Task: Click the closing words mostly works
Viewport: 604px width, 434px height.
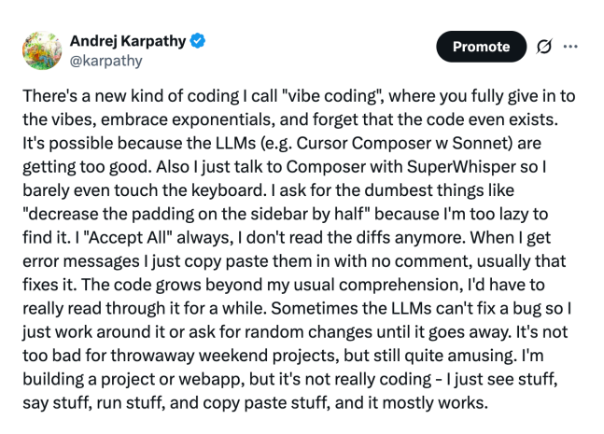Action: tap(435, 403)
